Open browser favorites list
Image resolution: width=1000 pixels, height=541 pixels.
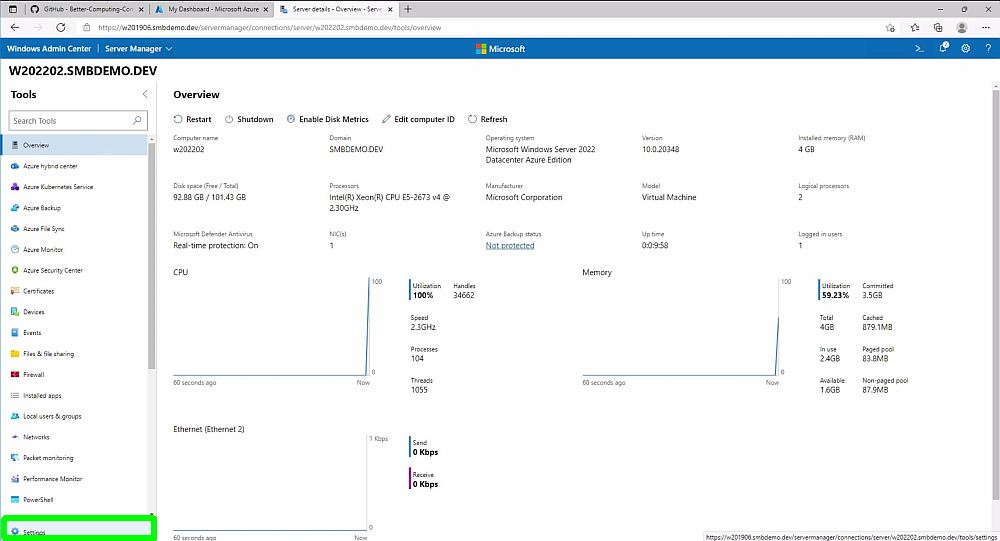tap(915, 27)
